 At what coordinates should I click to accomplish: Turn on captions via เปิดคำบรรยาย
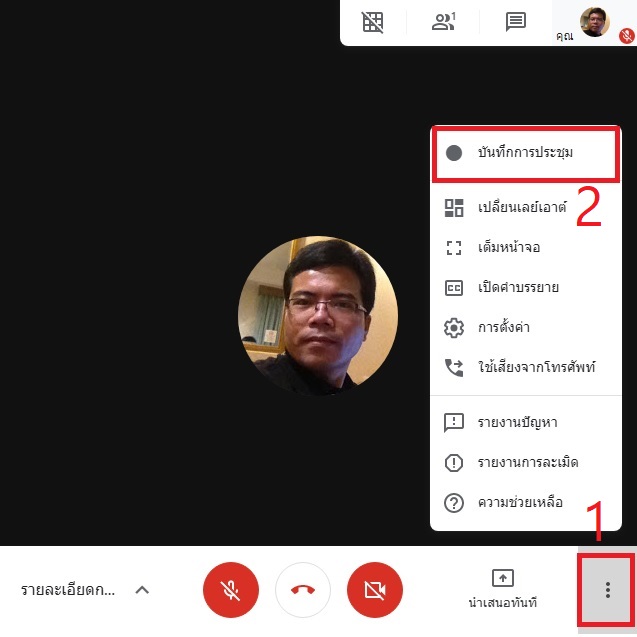[526, 288]
